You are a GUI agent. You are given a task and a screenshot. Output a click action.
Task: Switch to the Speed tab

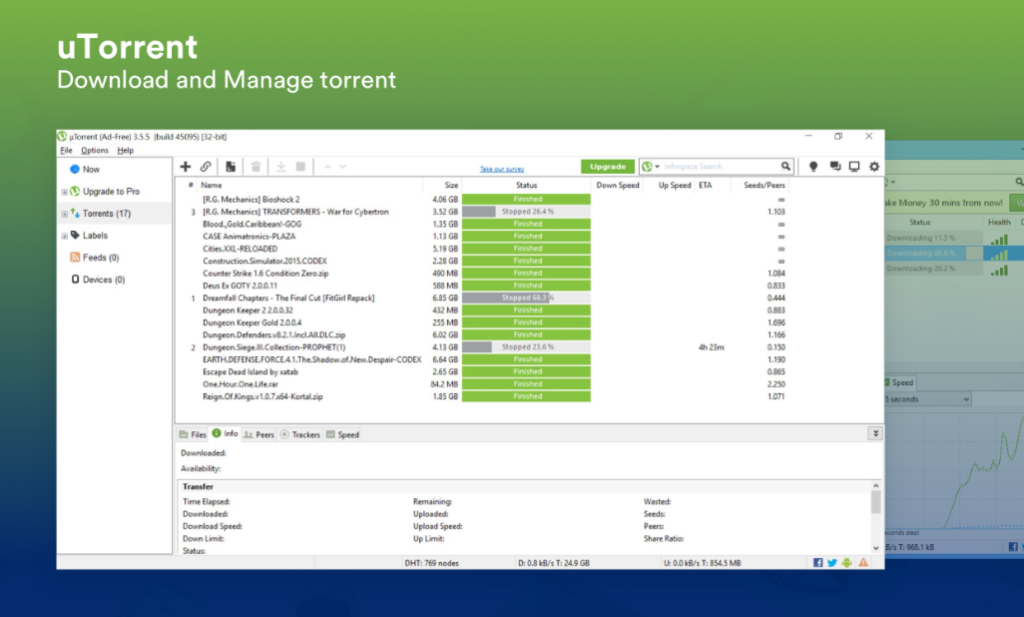pyautogui.click(x=342, y=434)
